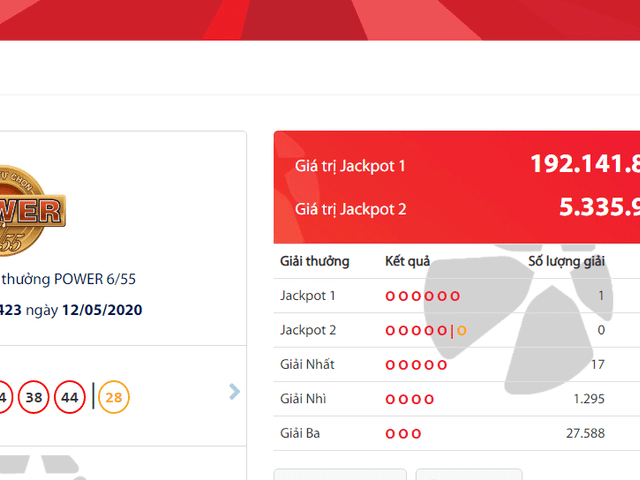Click the Giải thưởng column header
Viewport: 640px width, 480px height.
click(x=314, y=261)
